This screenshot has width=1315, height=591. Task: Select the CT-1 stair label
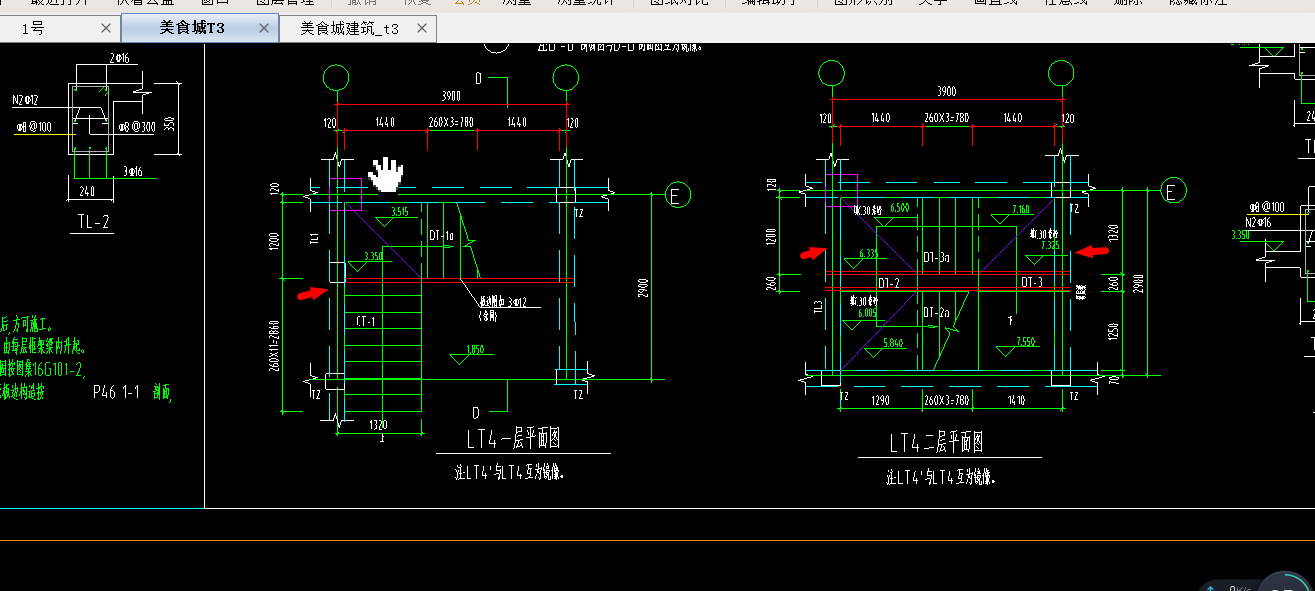pos(365,321)
